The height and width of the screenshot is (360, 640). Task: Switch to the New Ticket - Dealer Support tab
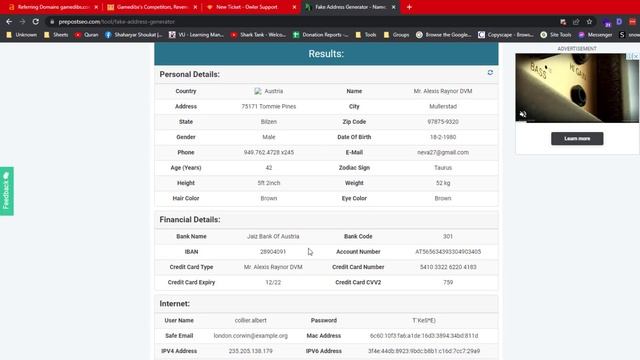point(251,7)
